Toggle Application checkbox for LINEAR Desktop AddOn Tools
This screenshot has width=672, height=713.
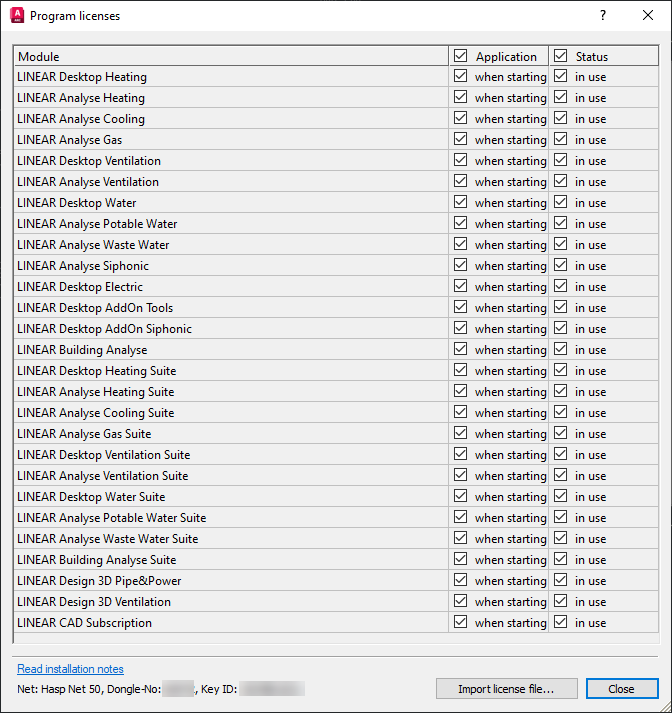pos(460,306)
